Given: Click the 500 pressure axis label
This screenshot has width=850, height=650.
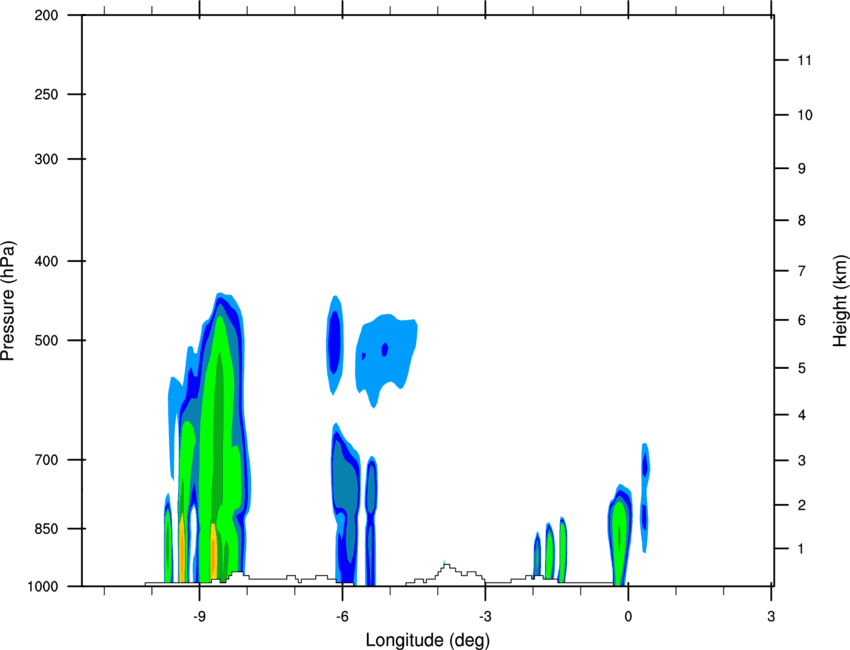Looking at the screenshot, I should pyautogui.click(x=46, y=340).
